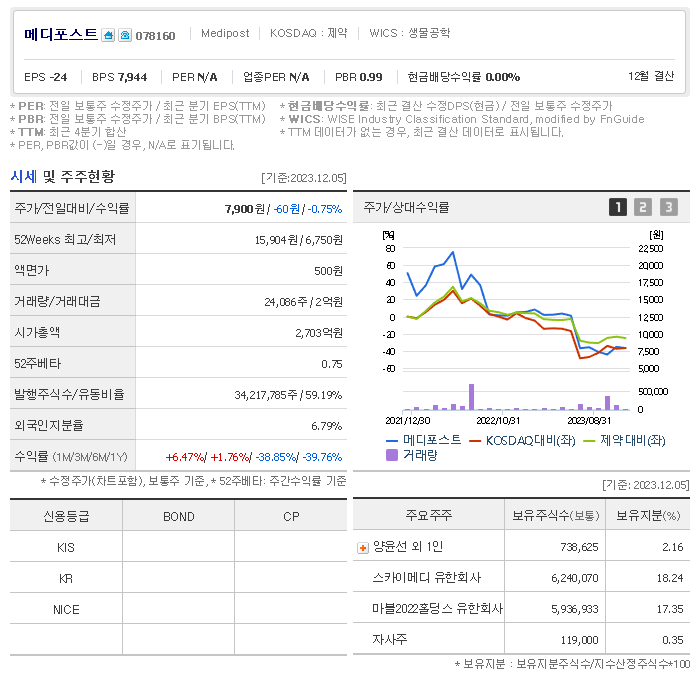Click the 신용등급 column header
Image resolution: width=696 pixels, height=679 pixels.
tap(66, 516)
